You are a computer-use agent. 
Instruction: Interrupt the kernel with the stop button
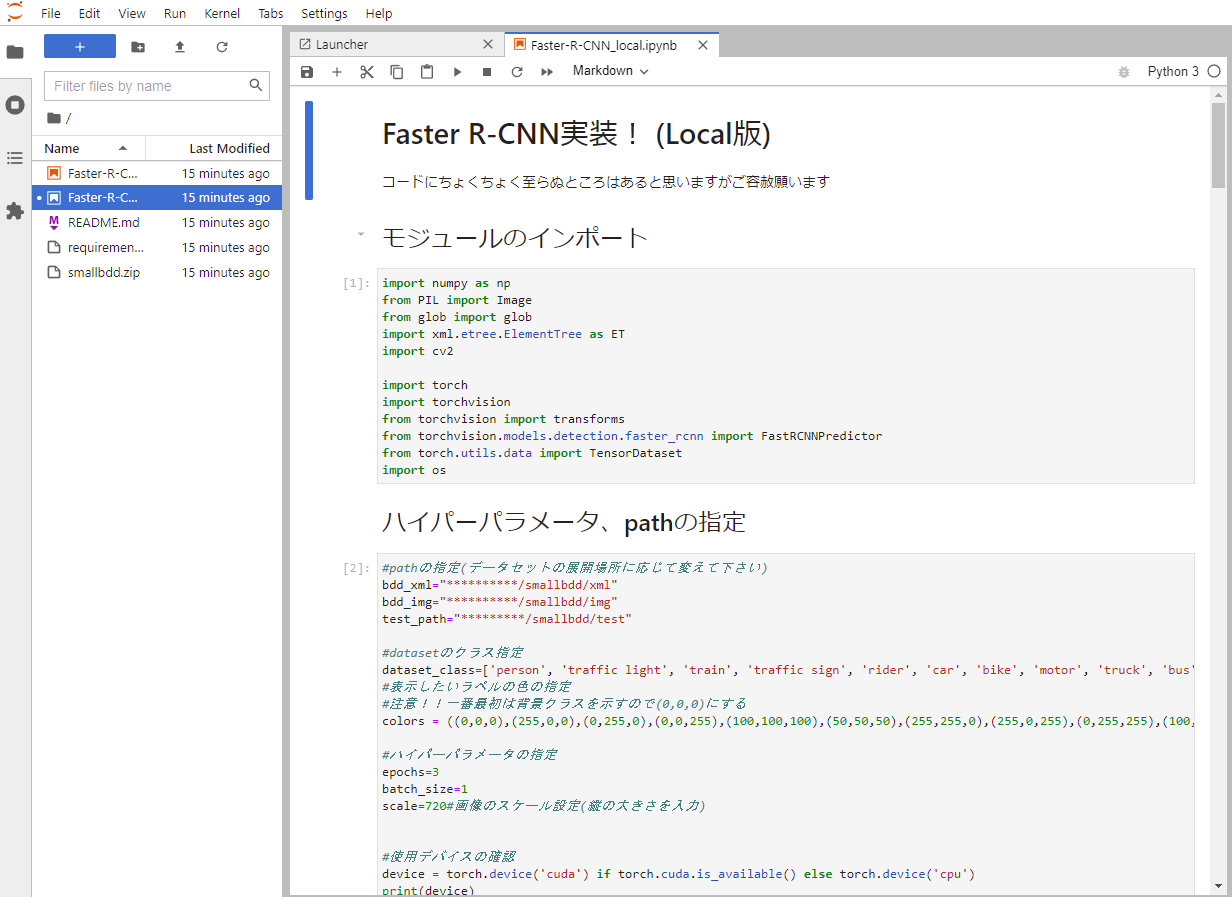(487, 72)
